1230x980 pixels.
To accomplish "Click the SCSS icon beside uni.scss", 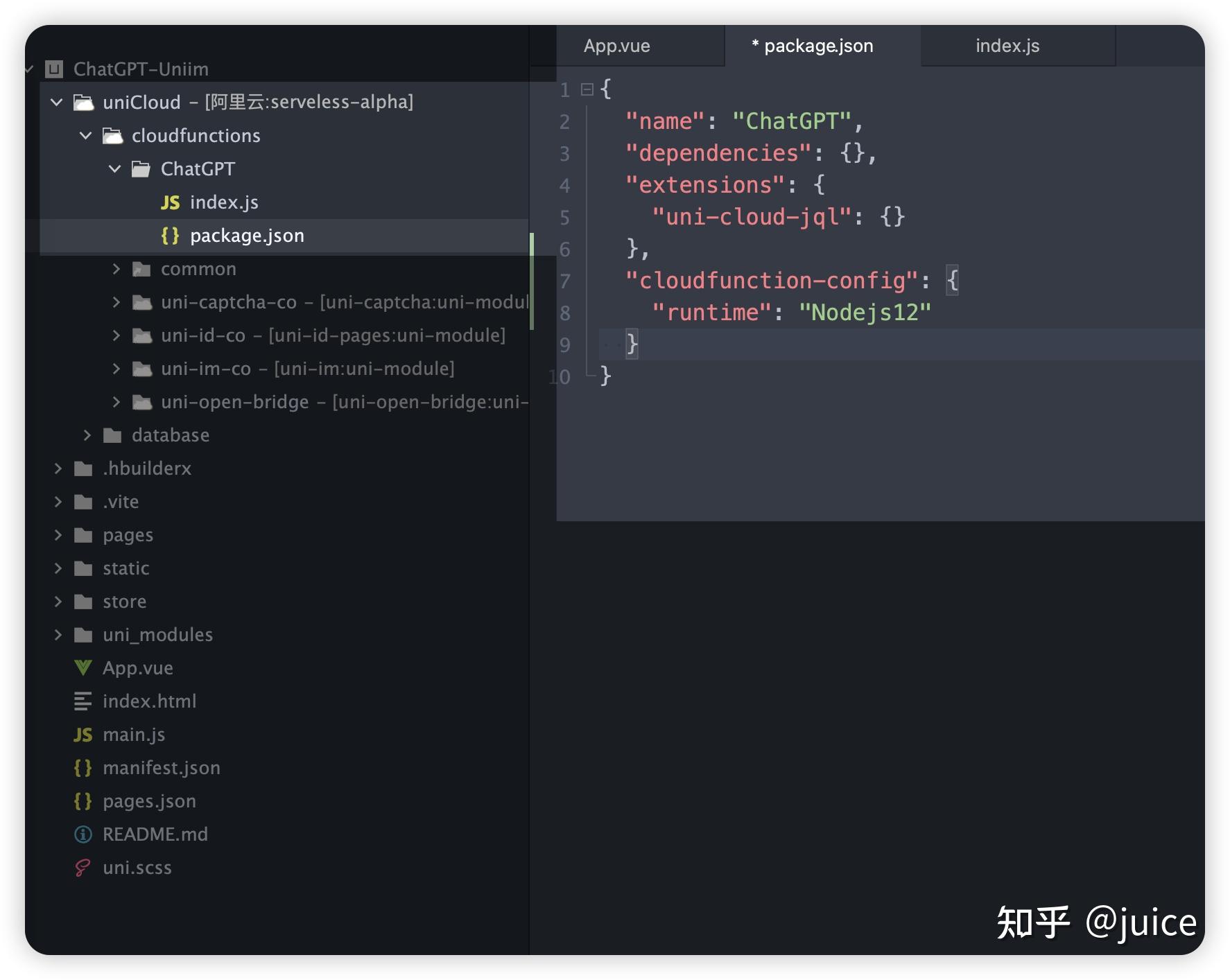I will [x=83, y=867].
